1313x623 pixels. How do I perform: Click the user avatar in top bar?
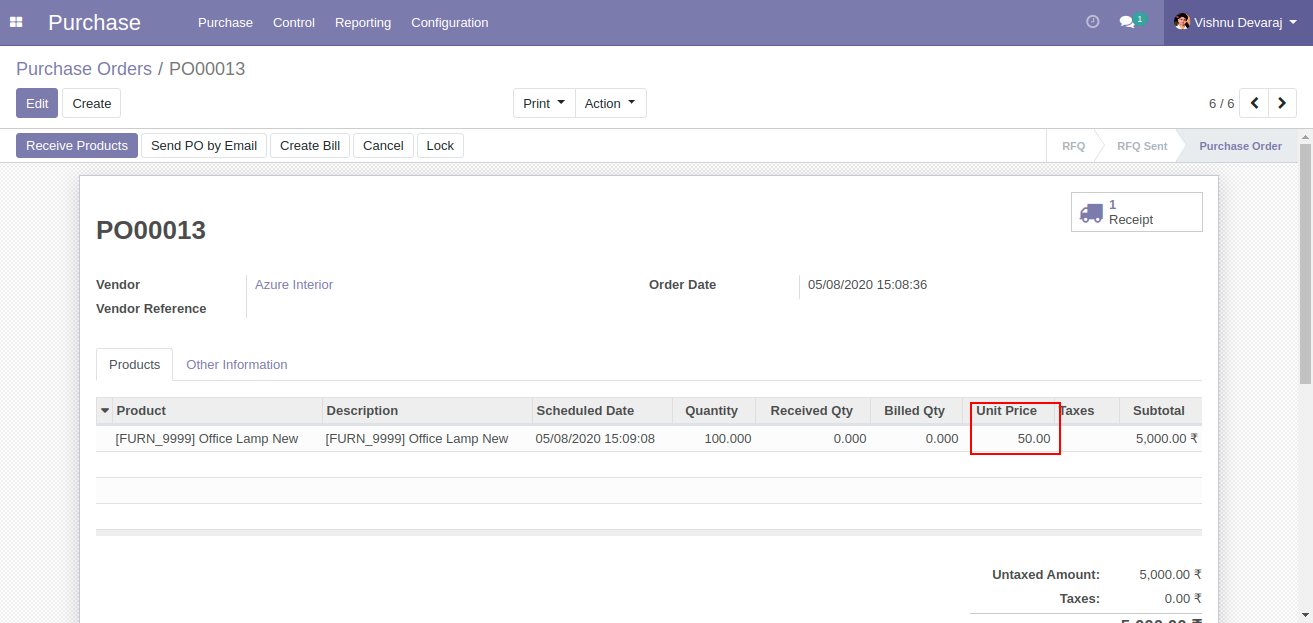[1182, 21]
